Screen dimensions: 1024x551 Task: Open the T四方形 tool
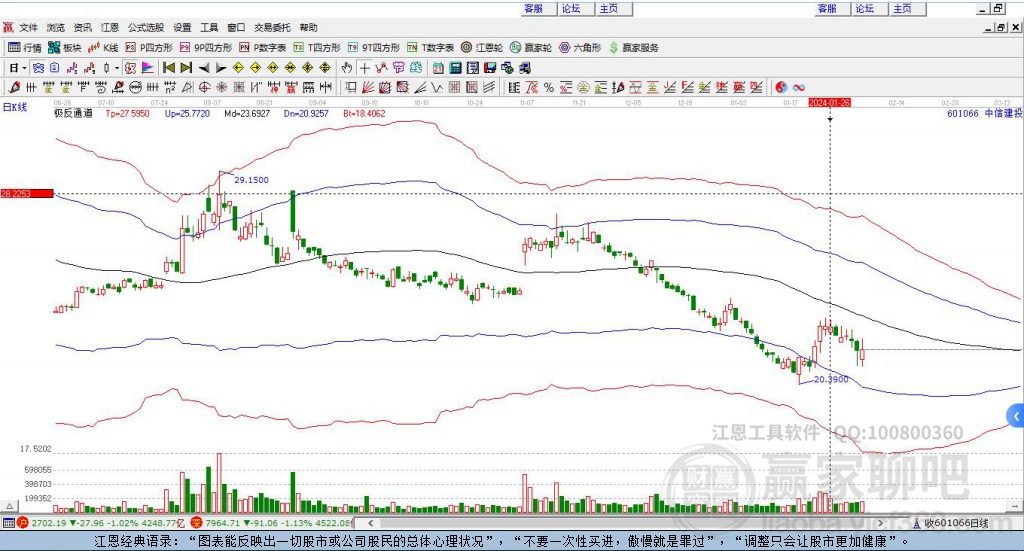tap(317, 48)
